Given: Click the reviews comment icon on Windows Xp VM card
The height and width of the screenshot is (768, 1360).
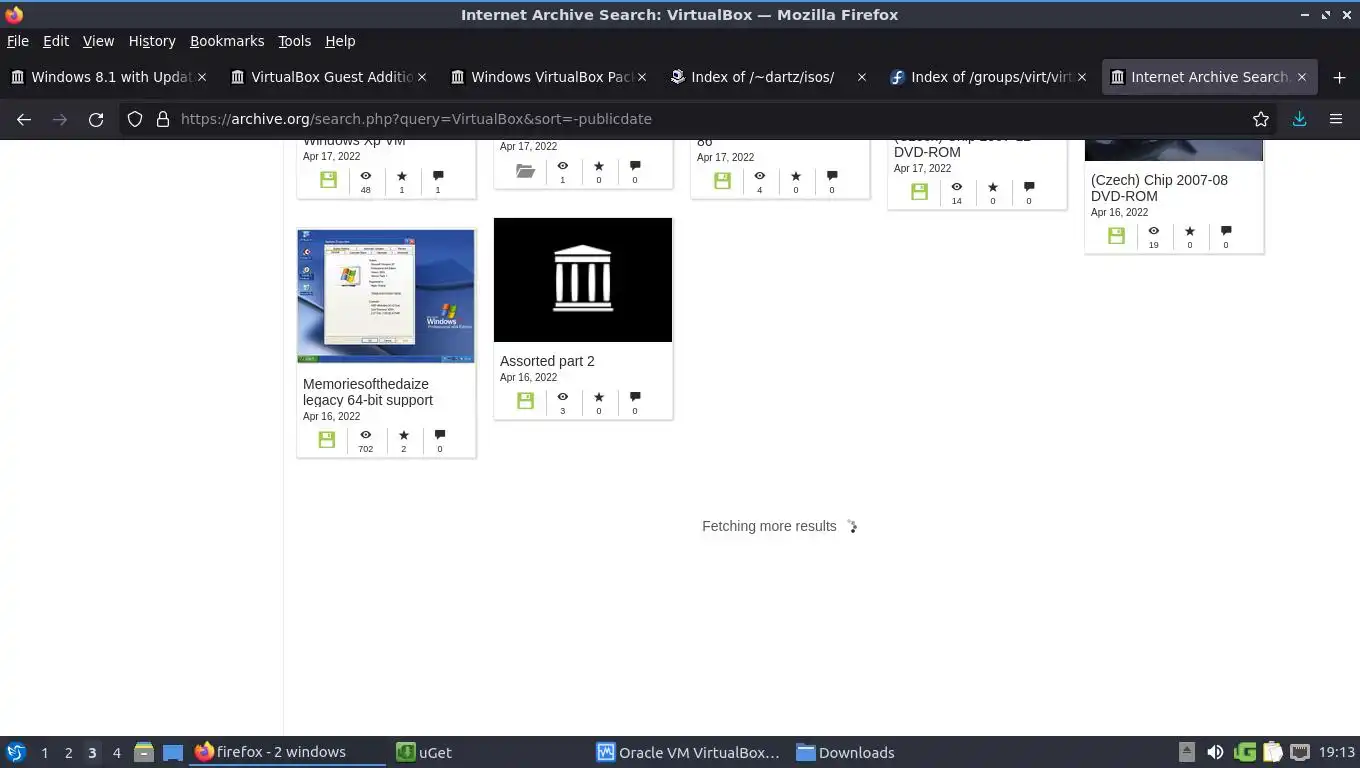Looking at the screenshot, I should tap(438, 176).
